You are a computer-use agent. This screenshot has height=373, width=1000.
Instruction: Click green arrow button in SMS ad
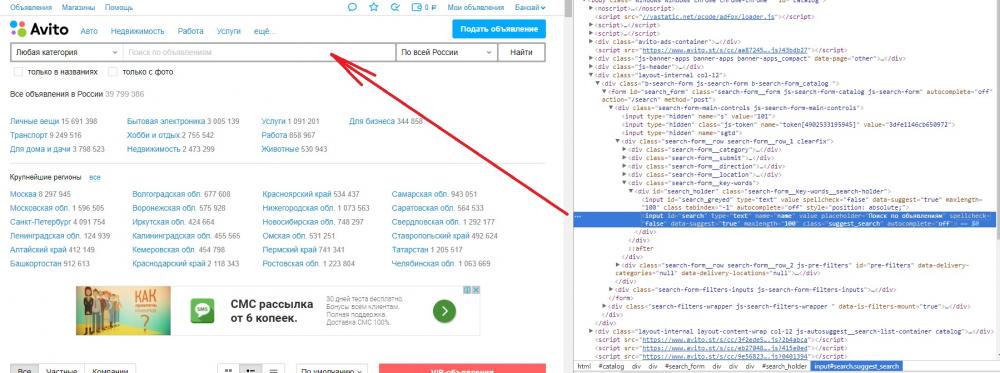tap(445, 311)
